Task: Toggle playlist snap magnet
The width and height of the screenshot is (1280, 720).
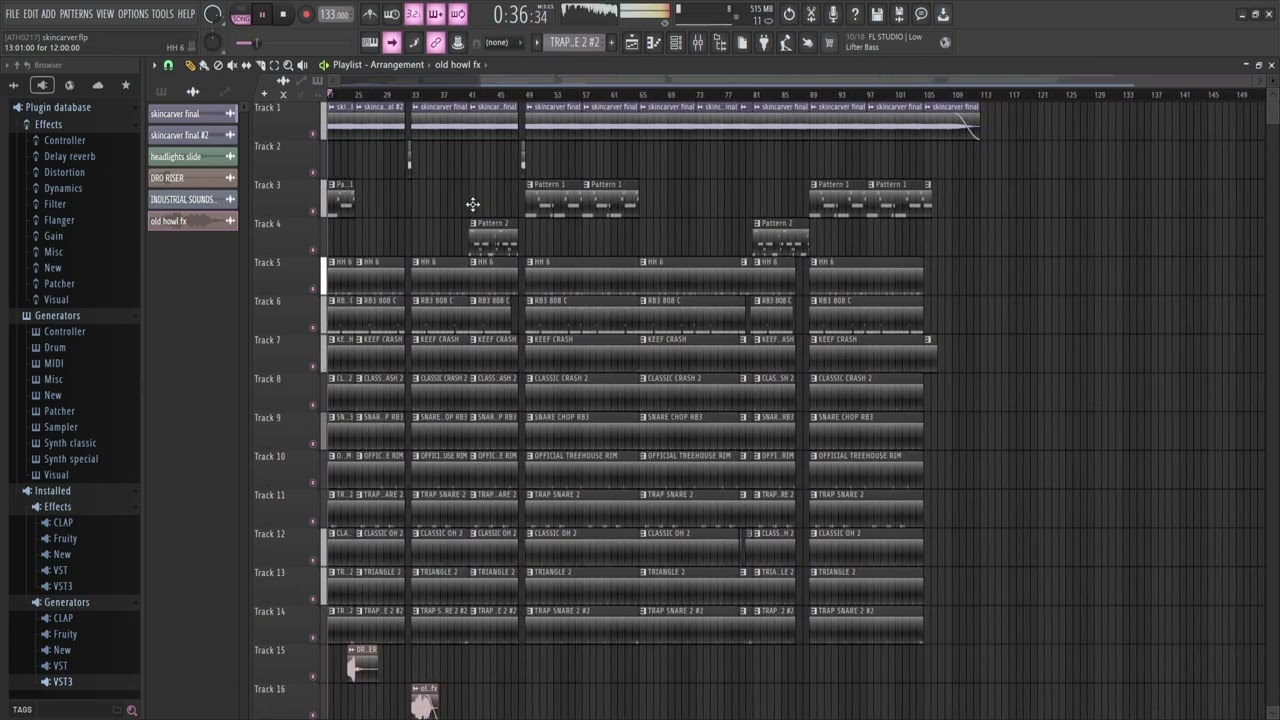Action: click(168, 65)
